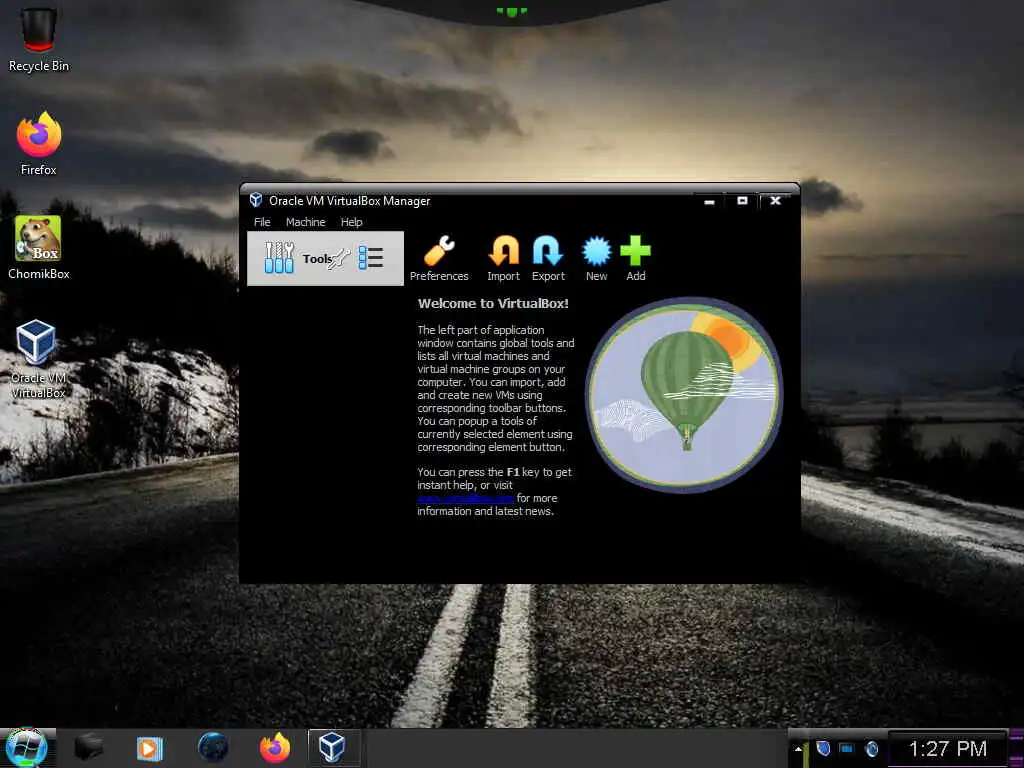Click the VirtualBox taskbar button
Viewport: 1024px width, 768px height.
click(332, 748)
